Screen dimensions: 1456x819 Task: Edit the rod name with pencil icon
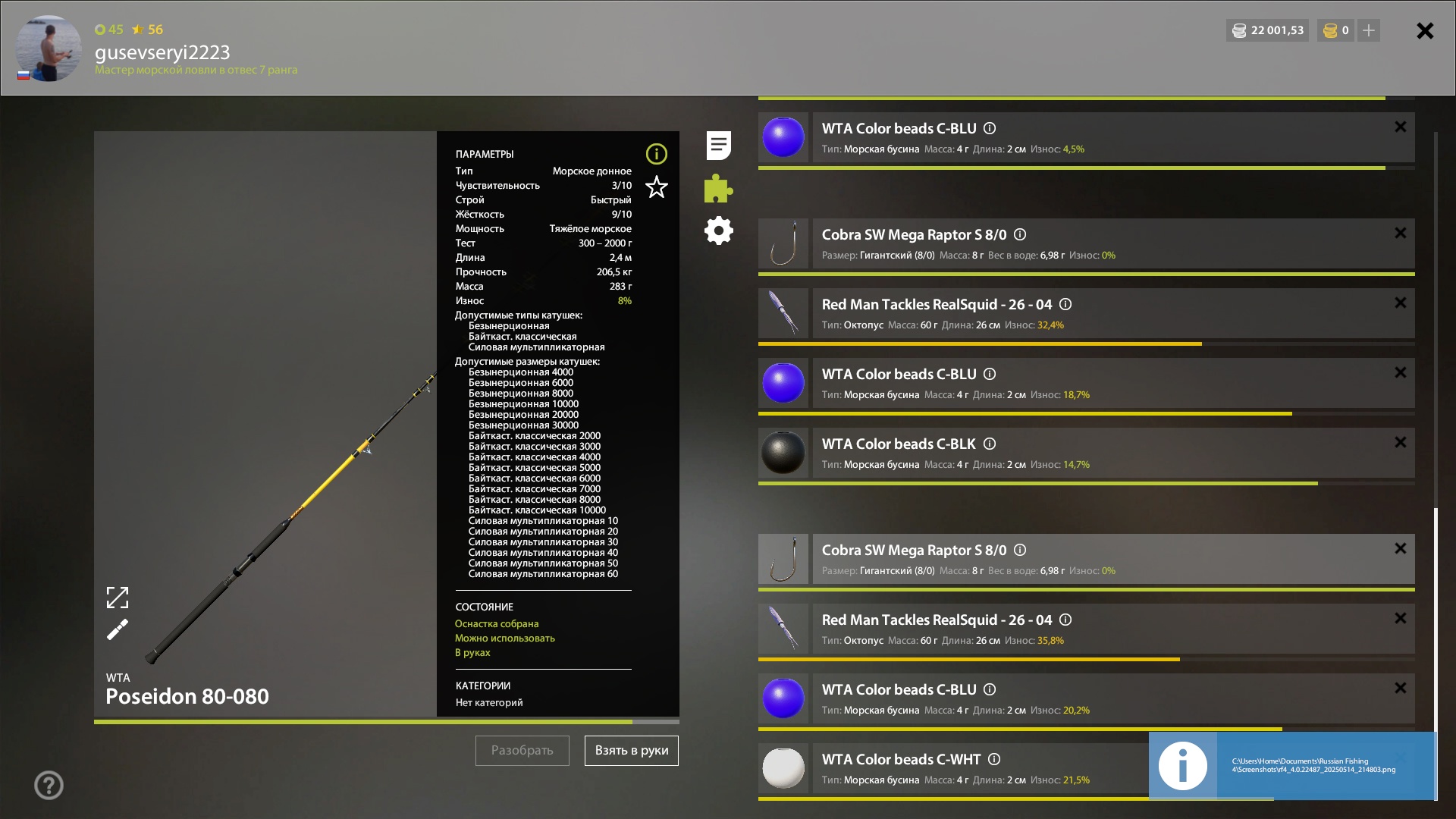click(x=118, y=629)
